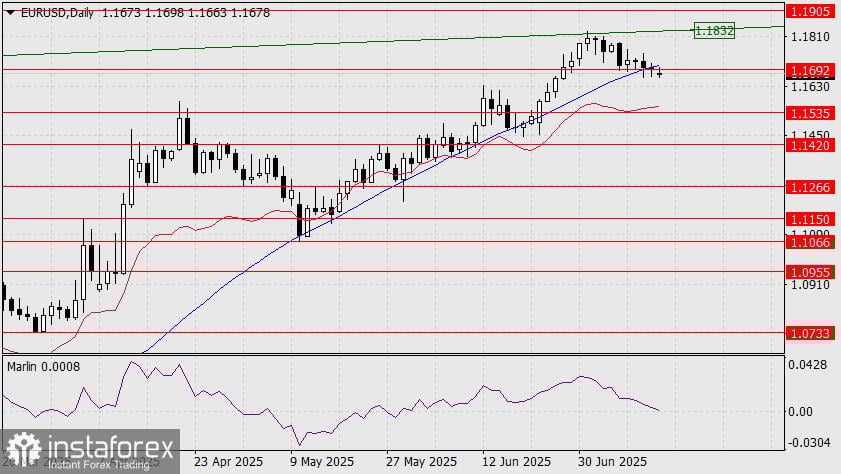Image resolution: width=841 pixels, height=474 pixels.
Task: Select the green 1.1832 price label
Action: [x=713, y=31]
